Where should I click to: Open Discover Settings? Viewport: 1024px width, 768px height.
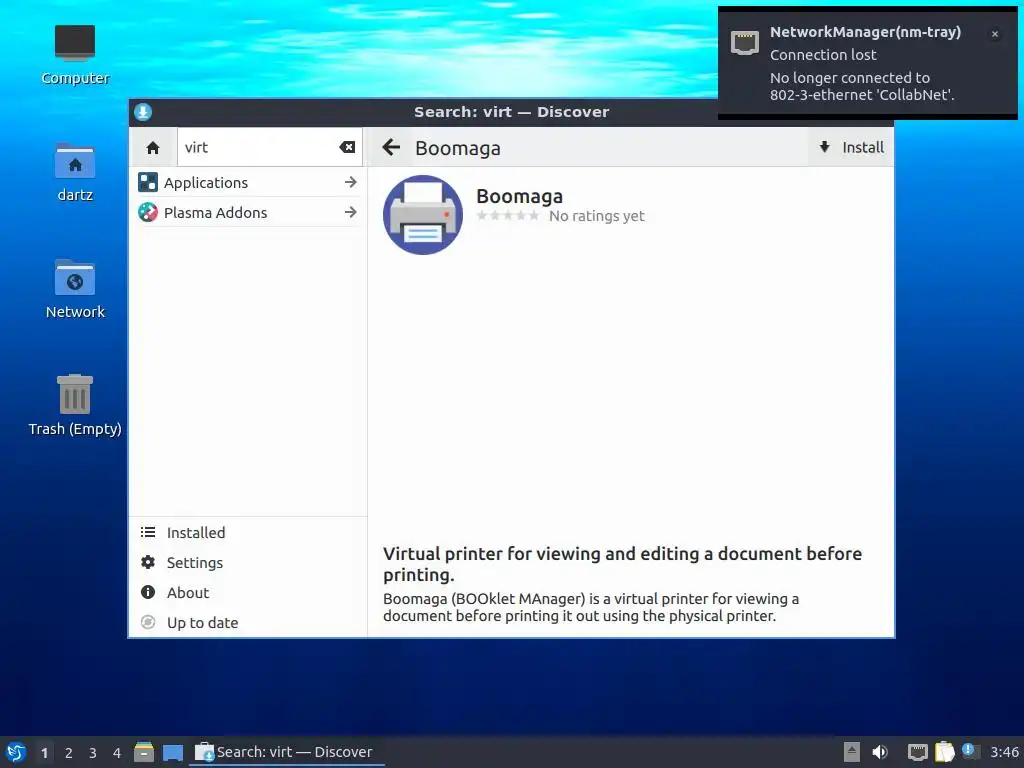(248, 562)
